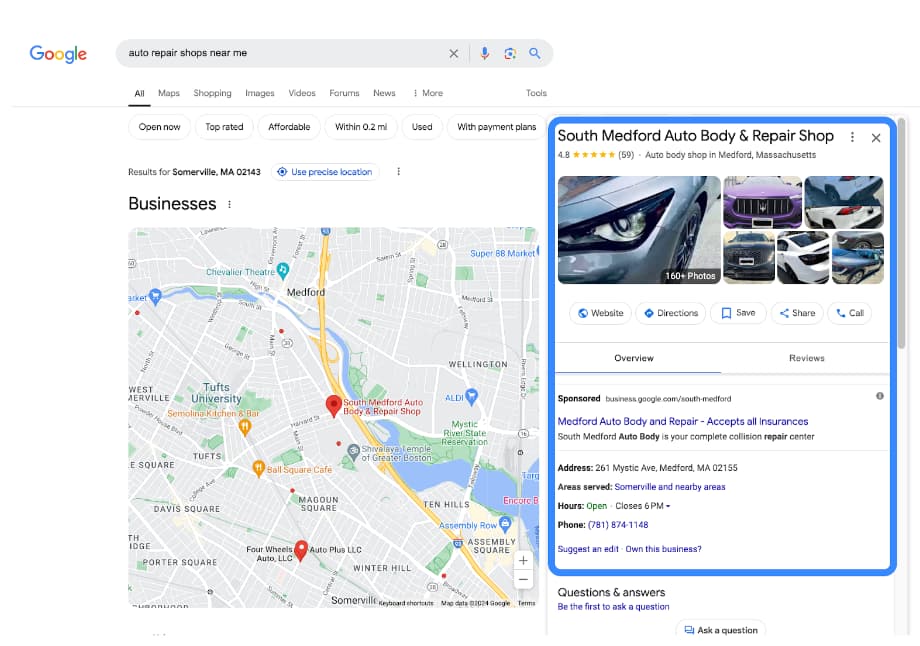The height and width of the screenshot is (646, 920).
Task: Click the Shivalaya Temple map marker
Action: [x=353, y=452]
